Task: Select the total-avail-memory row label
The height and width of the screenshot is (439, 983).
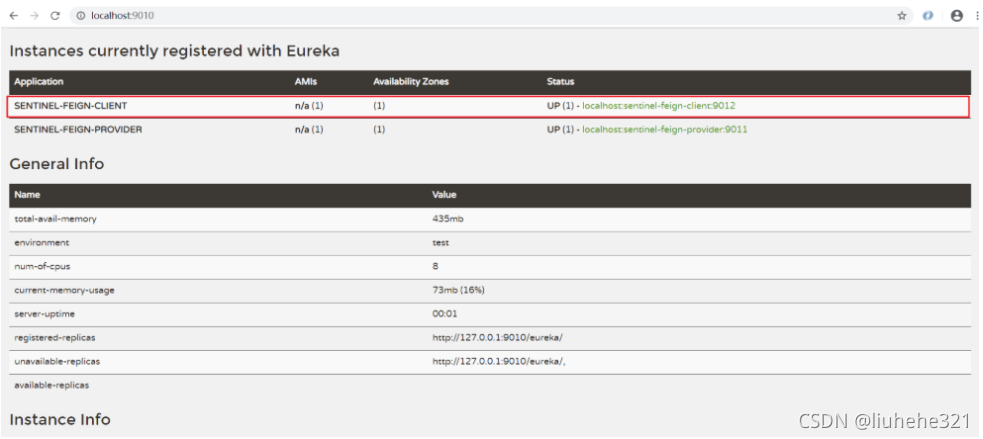Action: pos(55,219)
